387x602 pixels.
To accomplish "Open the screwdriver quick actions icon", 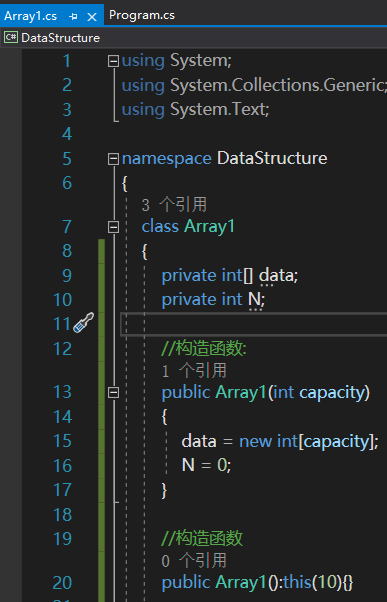I will 84,322.
